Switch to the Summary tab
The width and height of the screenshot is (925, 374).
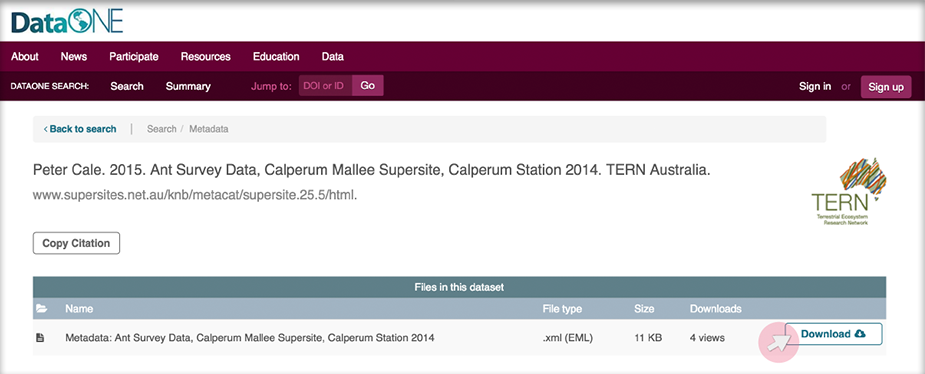coord(188,86)
